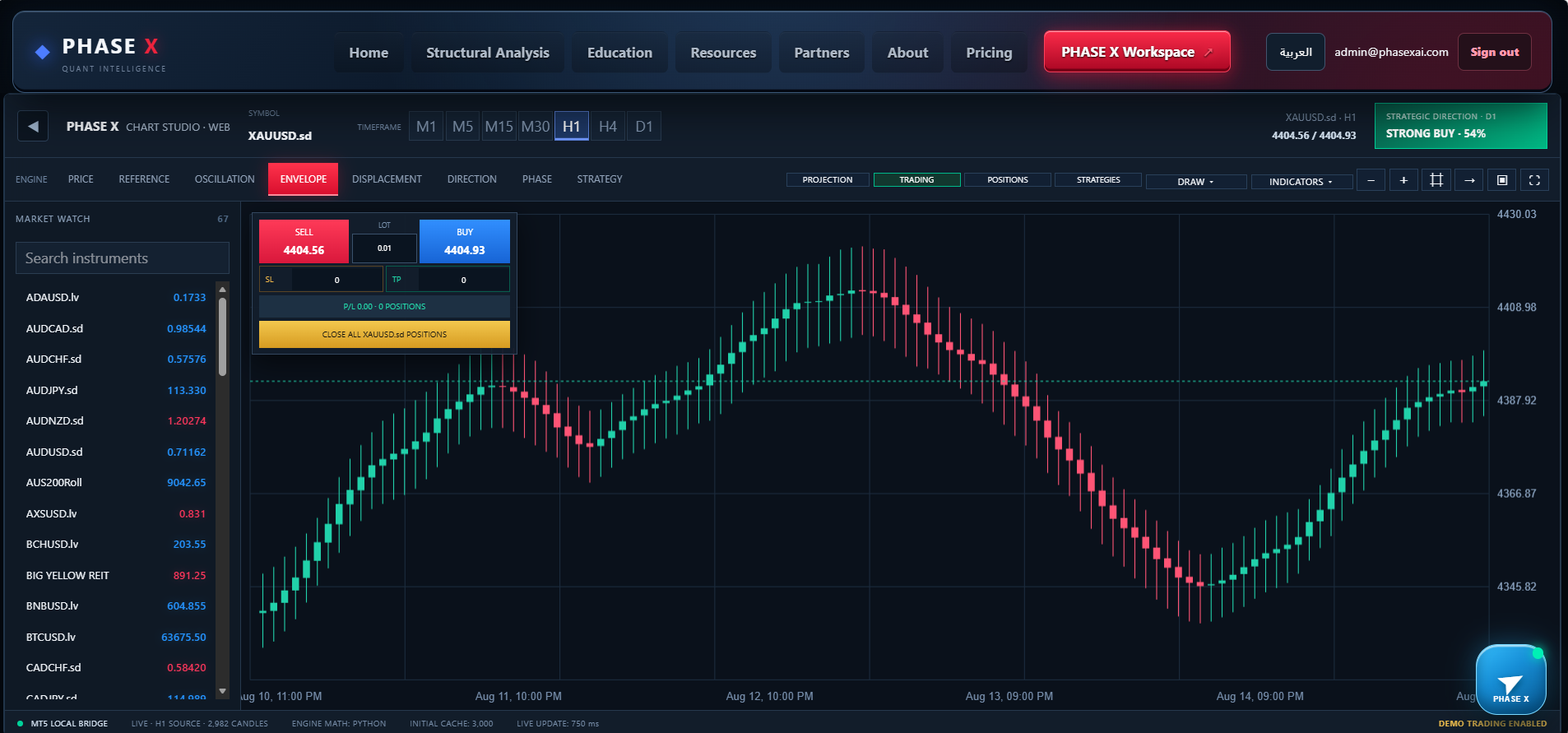1568x733 pixels.
Task: Select BTCUSD.lv in market watch
Action: [116, 637]
